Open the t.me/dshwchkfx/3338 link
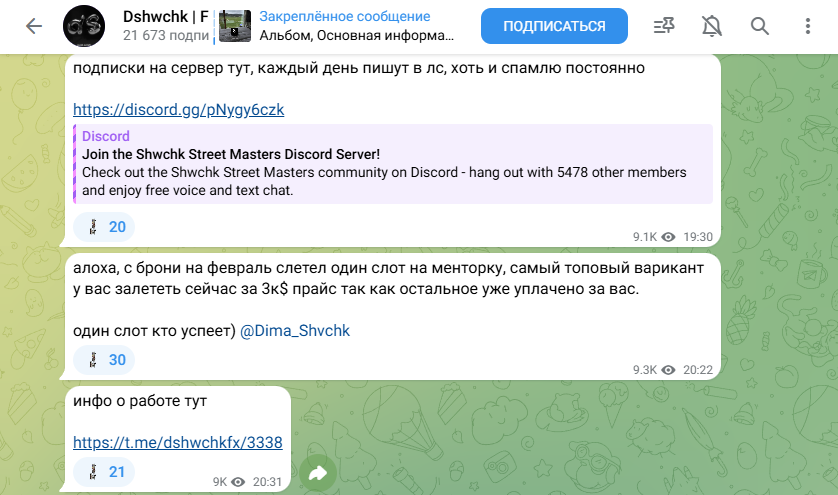This screenshot has width=838, height=495. (x=178, y=443)
